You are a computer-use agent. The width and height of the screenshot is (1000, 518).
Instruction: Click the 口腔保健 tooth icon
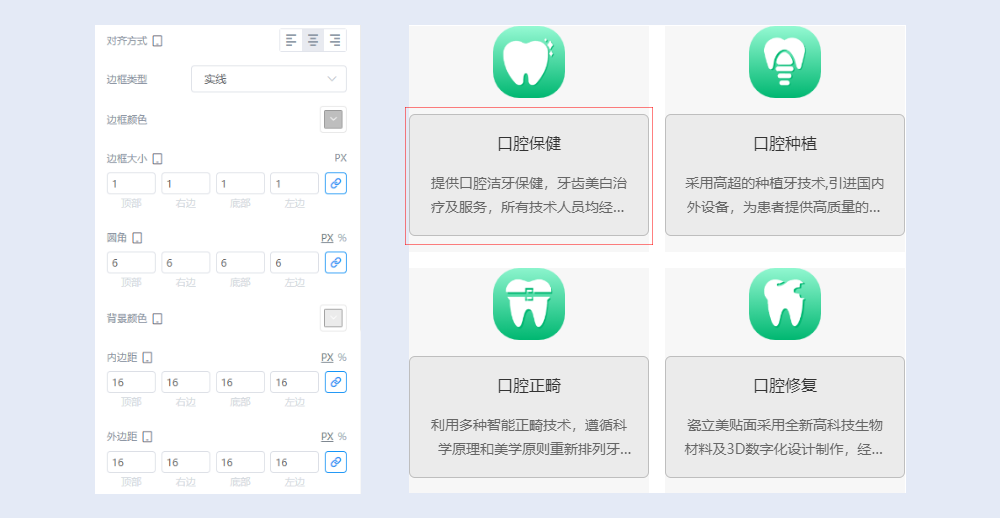point(528,62)
